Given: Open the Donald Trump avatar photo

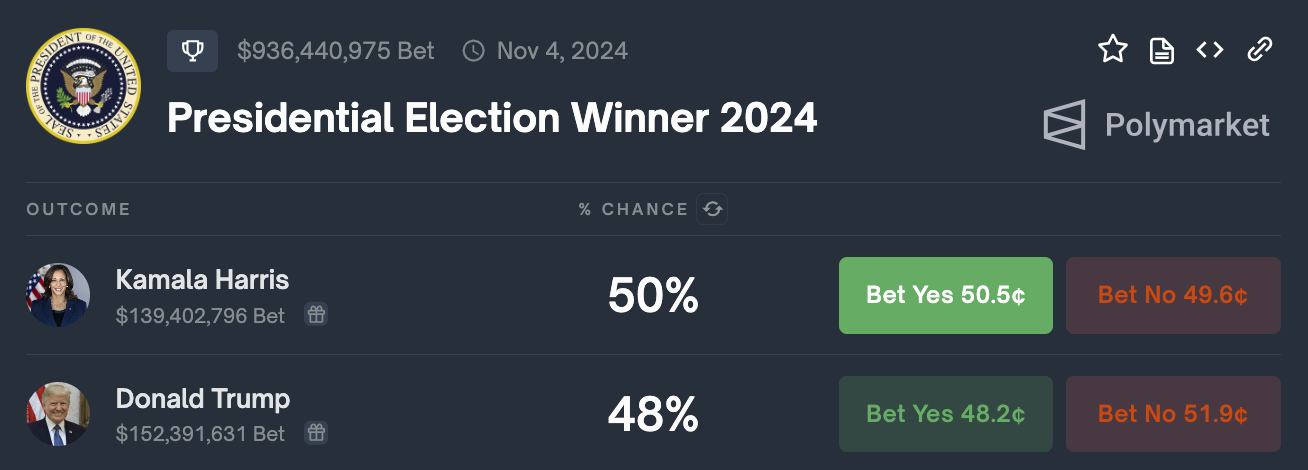Looking at the screenshot, I should [x=58, y=414].
